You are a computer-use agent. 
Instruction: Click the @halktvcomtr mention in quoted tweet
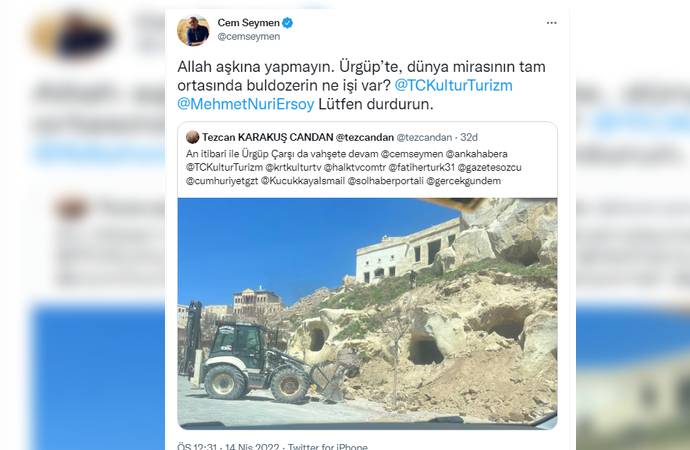point(355,167)
